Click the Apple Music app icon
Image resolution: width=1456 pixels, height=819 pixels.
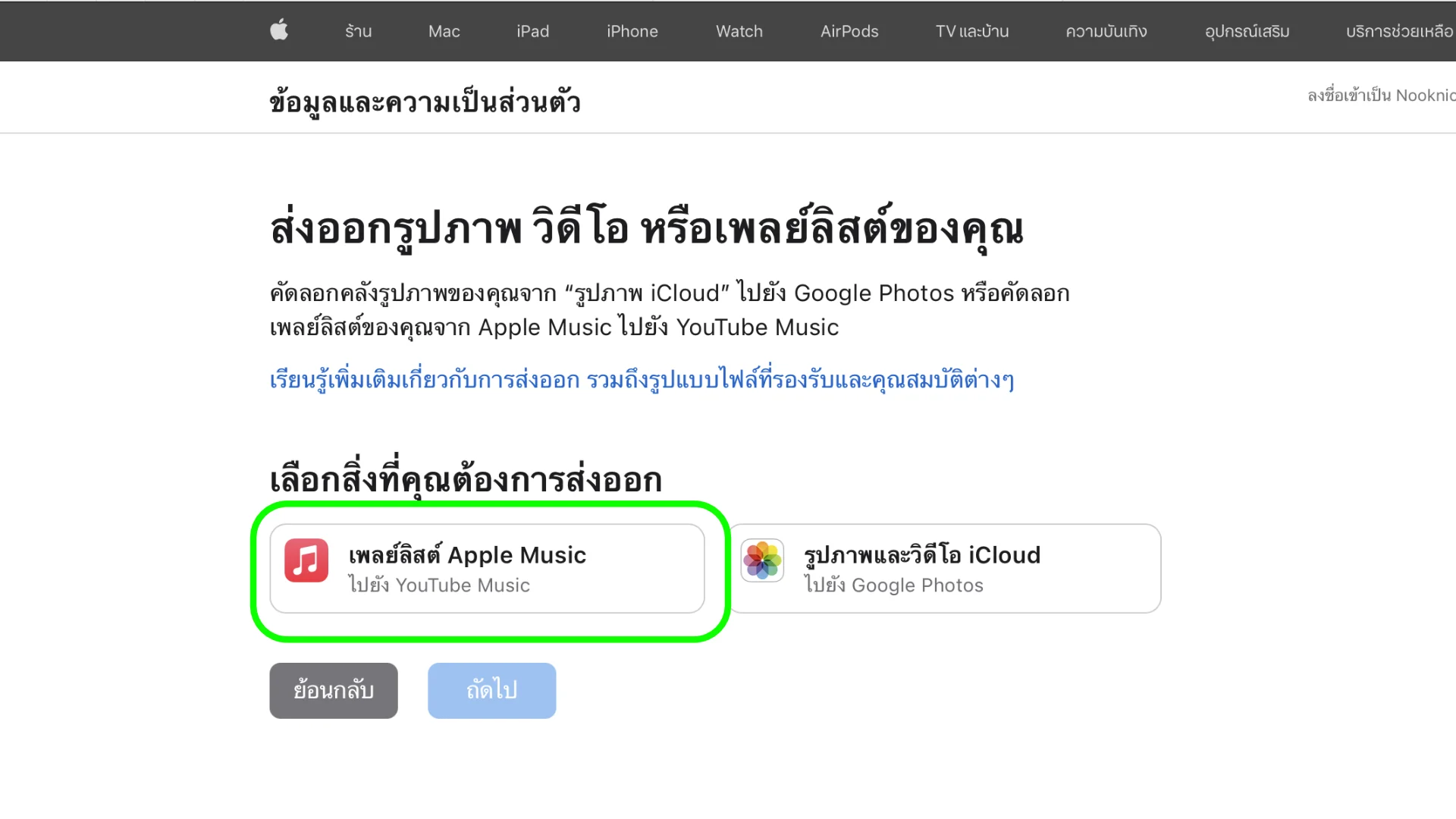click(306, 560)
